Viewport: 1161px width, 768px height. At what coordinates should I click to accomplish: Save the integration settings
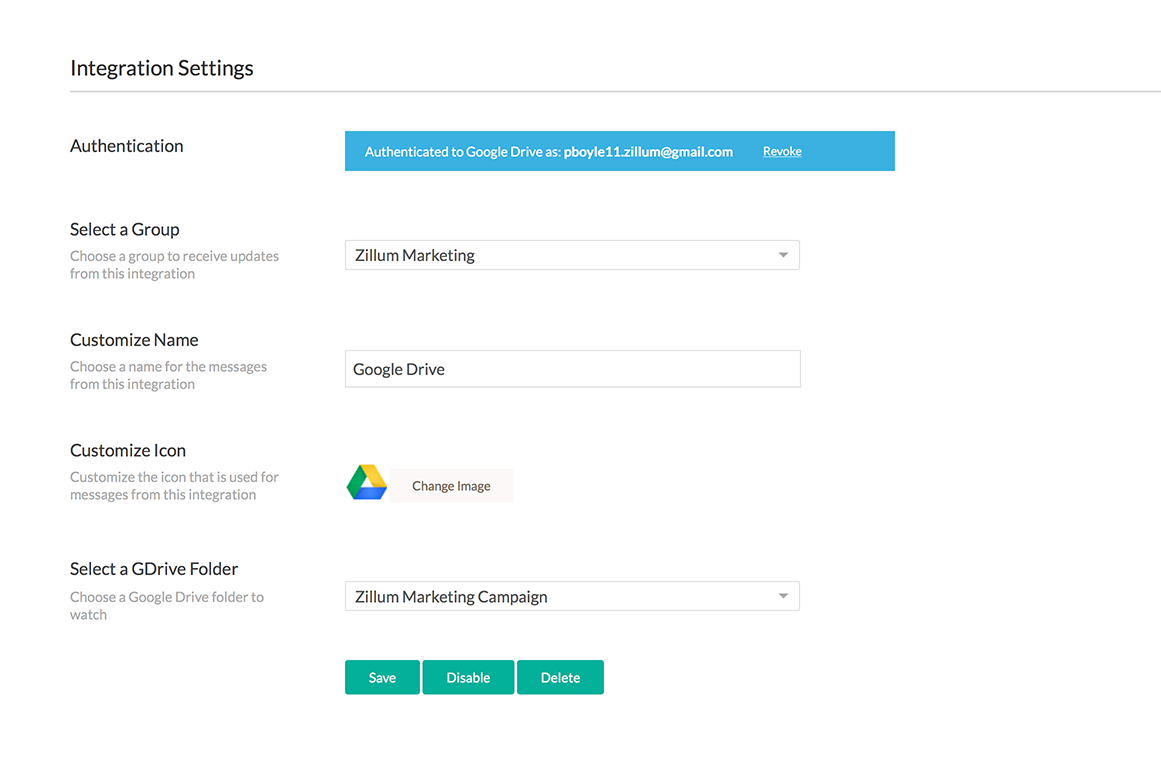(382, 677)
